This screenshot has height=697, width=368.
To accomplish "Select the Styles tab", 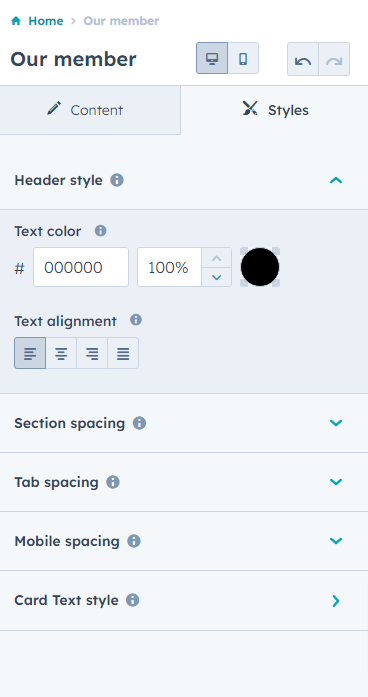I will 274,110.
